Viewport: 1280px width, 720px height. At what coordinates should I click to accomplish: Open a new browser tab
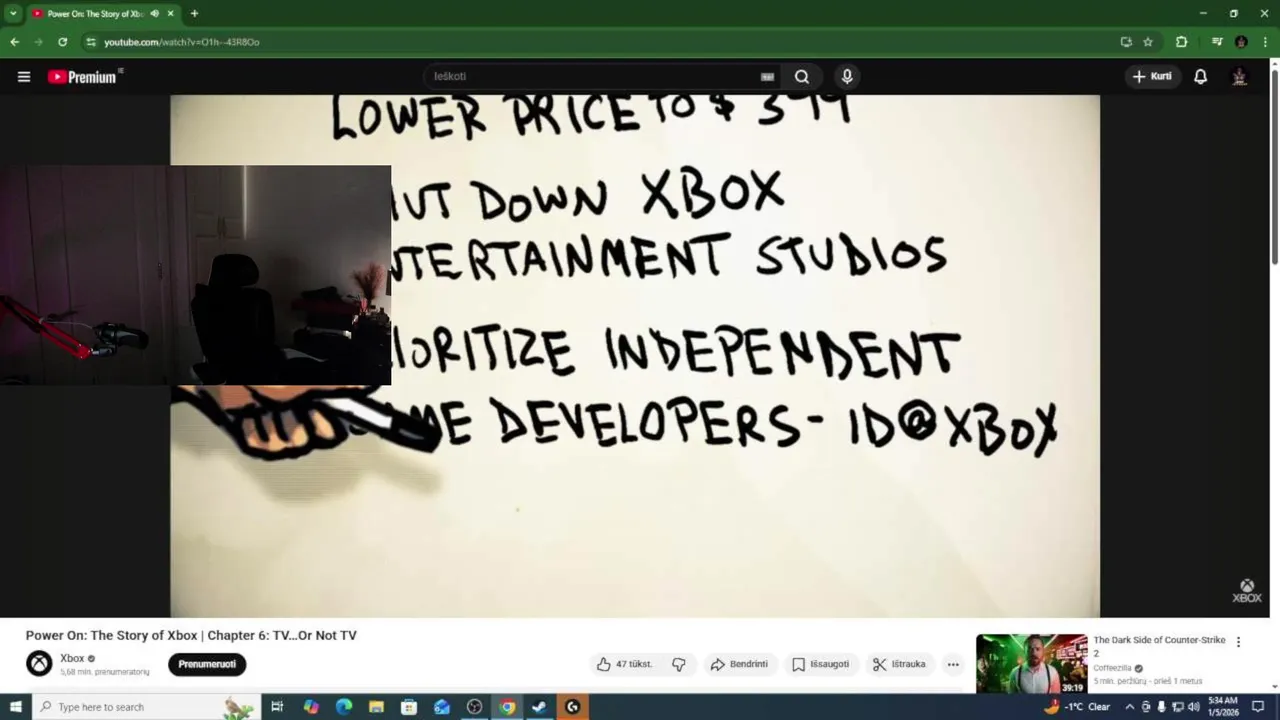click(x=194, y=14)
